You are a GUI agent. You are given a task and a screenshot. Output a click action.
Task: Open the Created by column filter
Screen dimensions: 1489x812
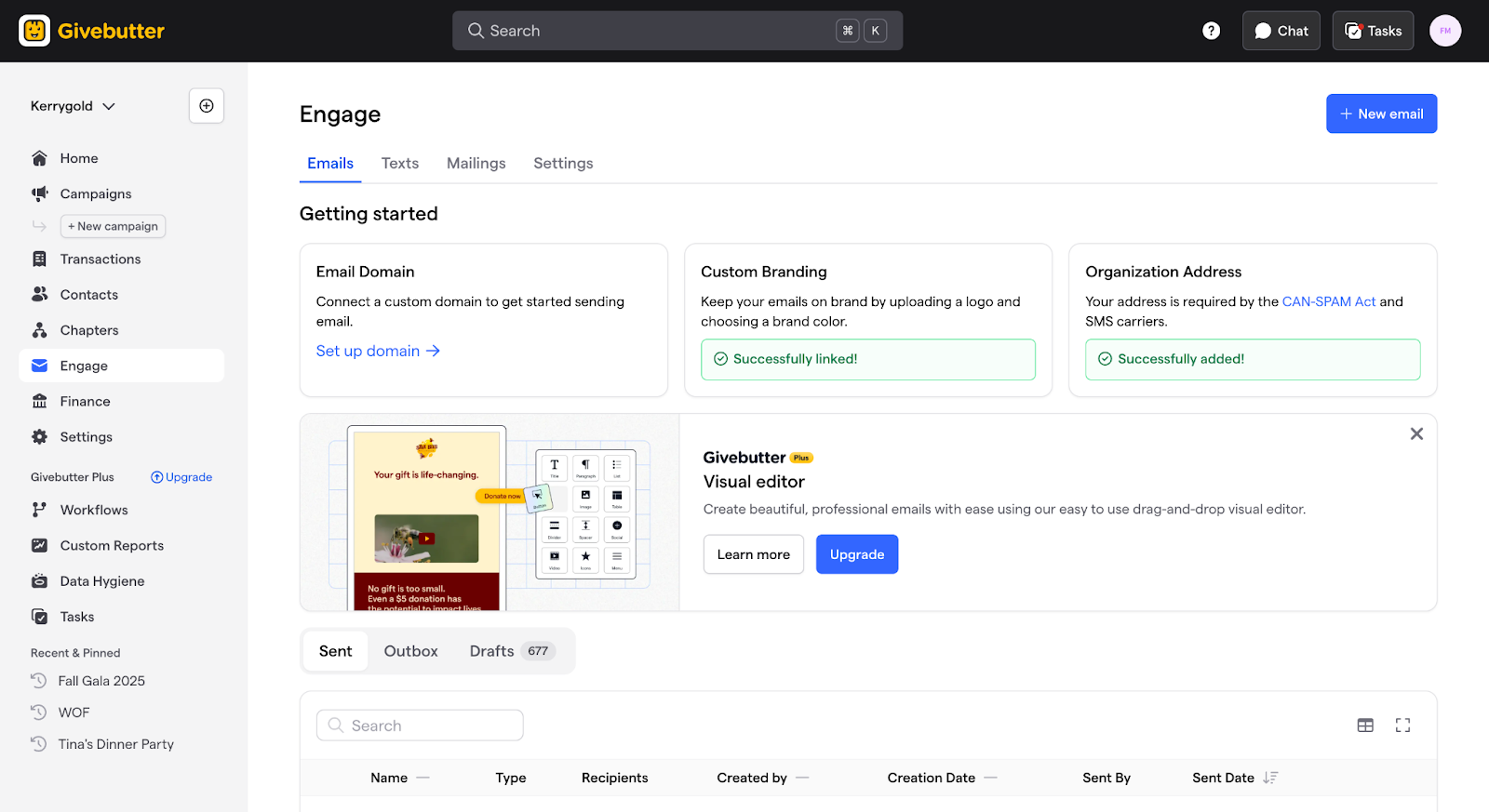tap(802, 778)
